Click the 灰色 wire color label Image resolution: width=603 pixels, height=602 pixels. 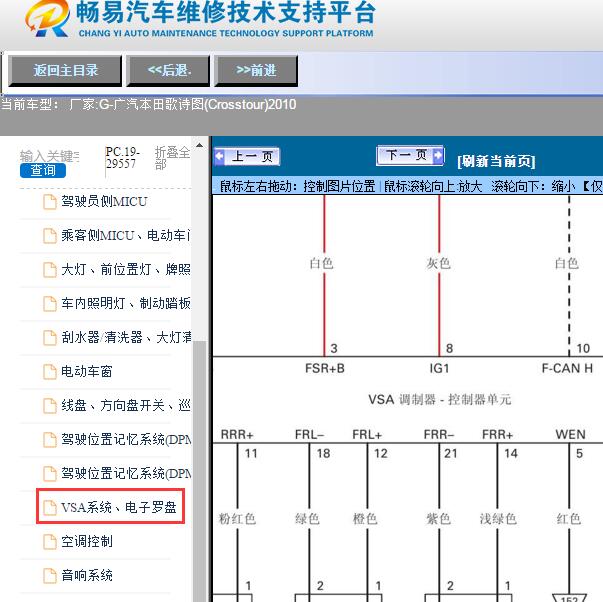click(x=438, y=263)
